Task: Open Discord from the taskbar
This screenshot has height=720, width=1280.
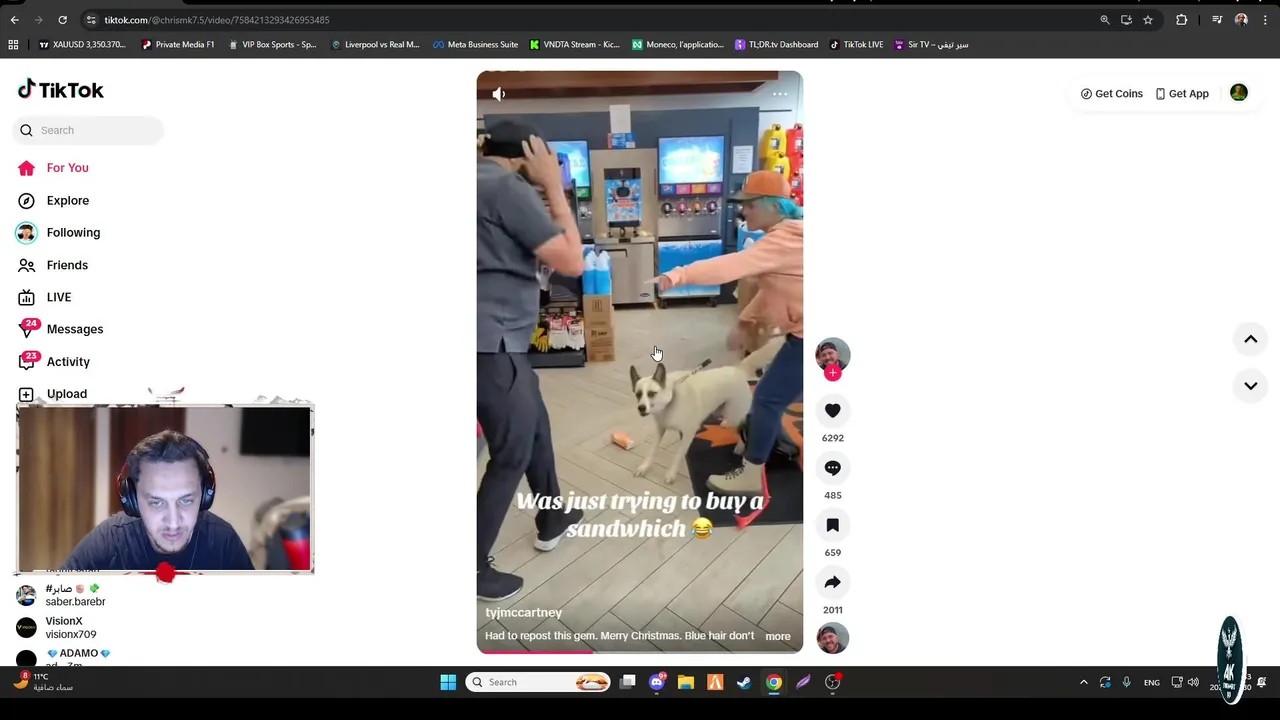Action: pyautogui.click(x=657, y=682)
